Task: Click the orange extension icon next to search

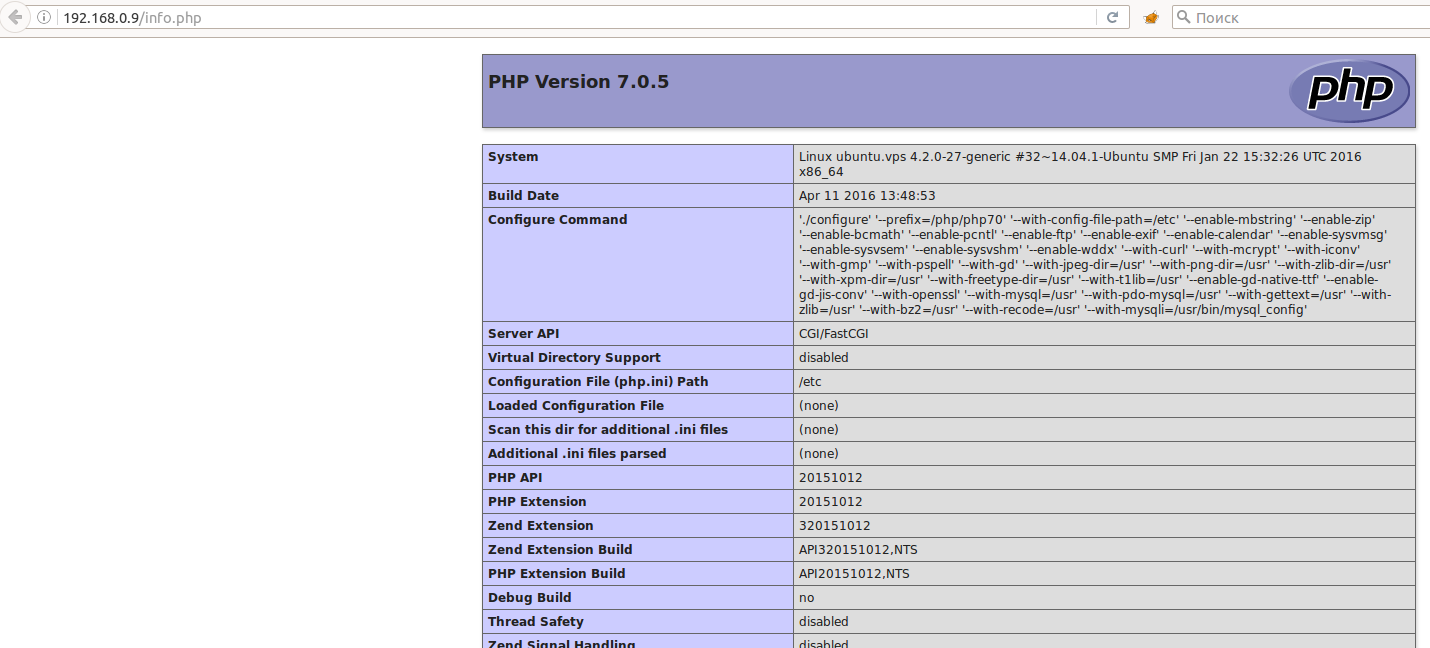Action: click(x=1151, y=18)
